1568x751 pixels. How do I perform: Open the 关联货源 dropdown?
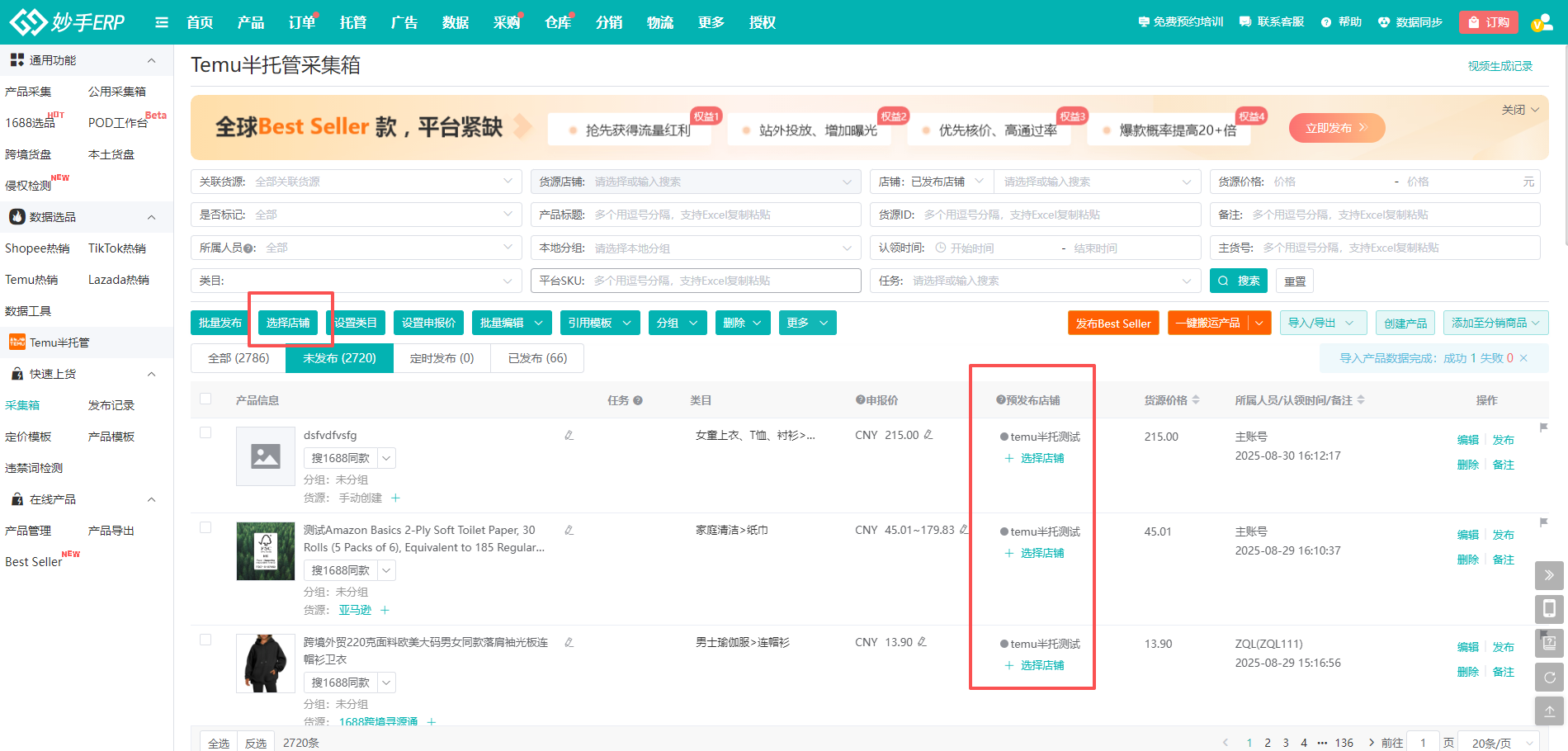[x=357, y=182]
